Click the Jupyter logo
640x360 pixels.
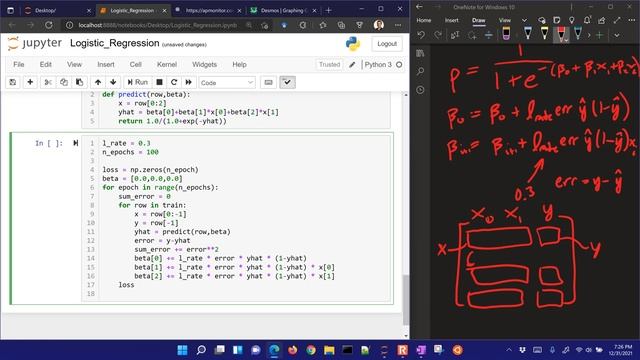(35, 43)
